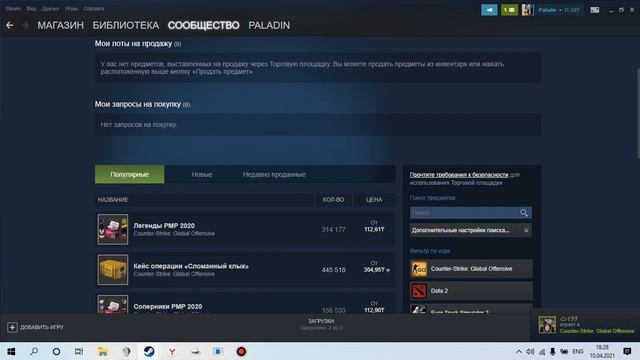
Task: Click the Легенды РМР 2020 item image
Action: (x=113, y=229)
